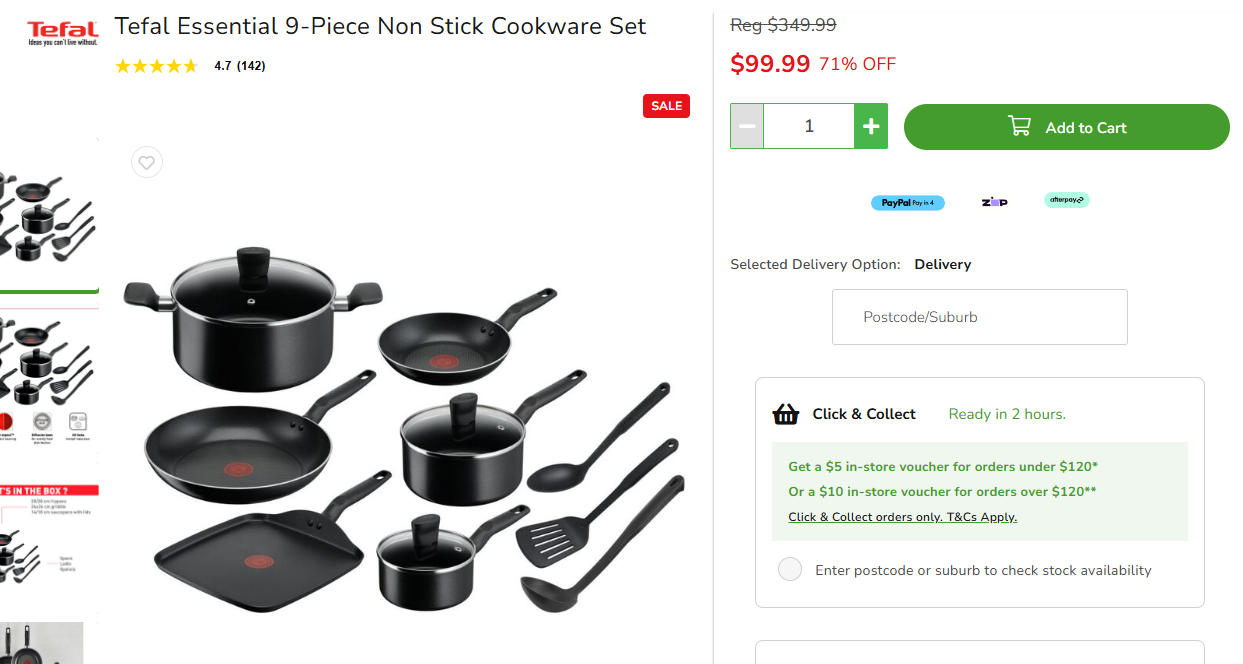
Task: Select the Click & Collect radio button
Action: (790, 570)
